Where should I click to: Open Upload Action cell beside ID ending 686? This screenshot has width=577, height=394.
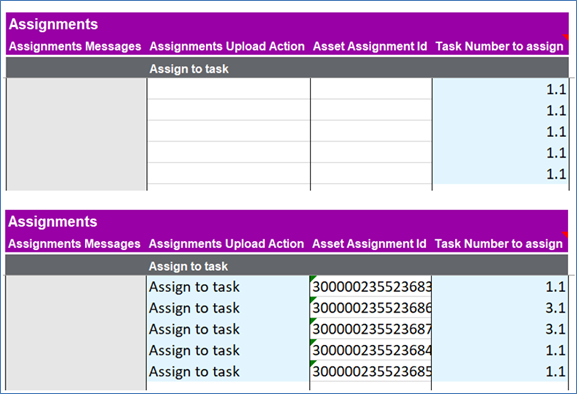coord(228,308)
